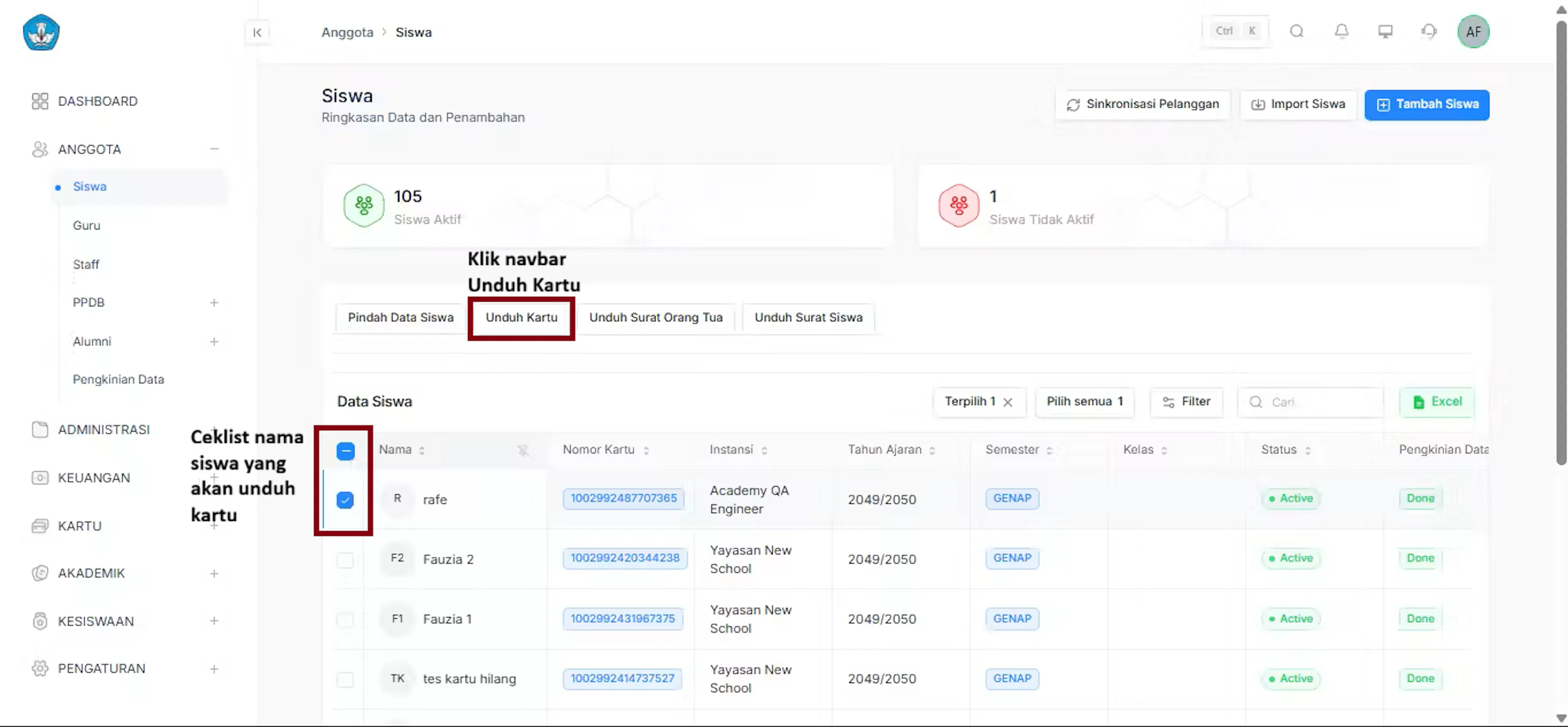Click the Ctrl K shortcut box
1568x727 pixels.
click(x=1235, y=31)
